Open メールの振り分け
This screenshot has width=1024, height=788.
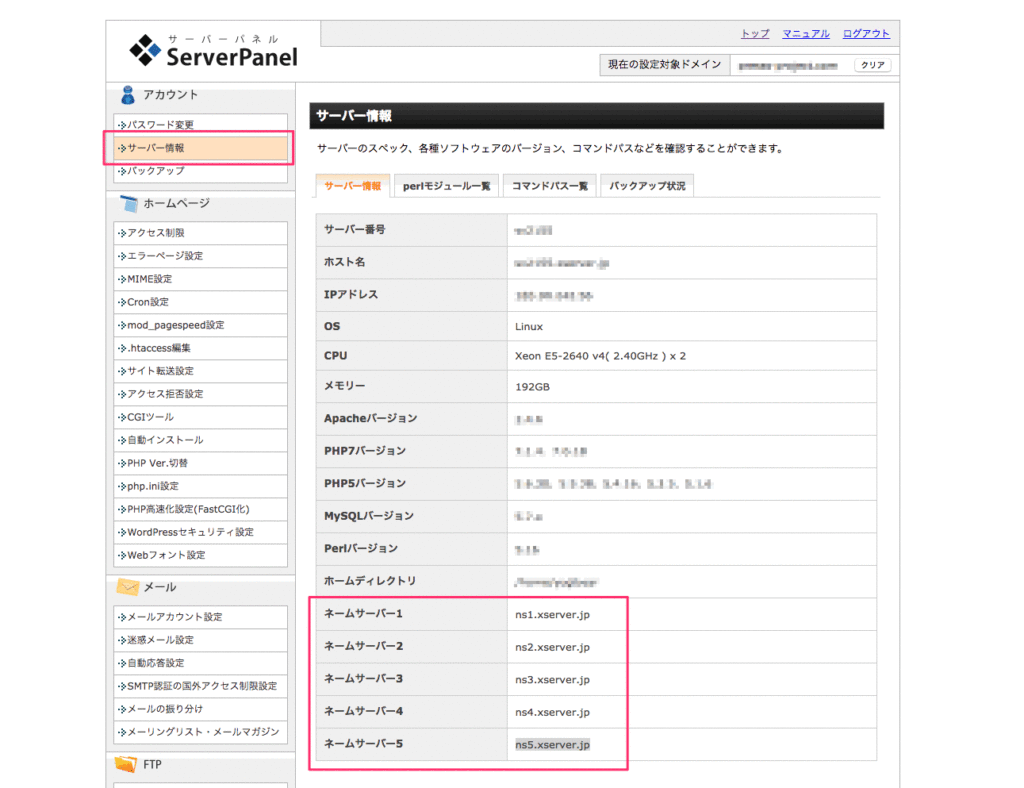[200, 709]
